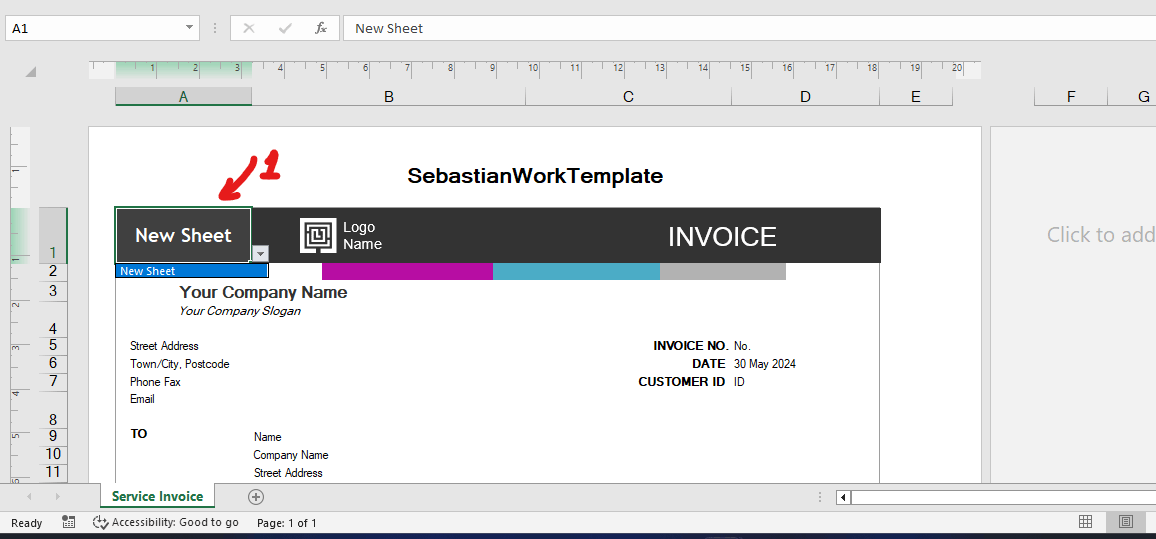
Task: Click the Company Name cell in TO section
Action: point(291,455)
